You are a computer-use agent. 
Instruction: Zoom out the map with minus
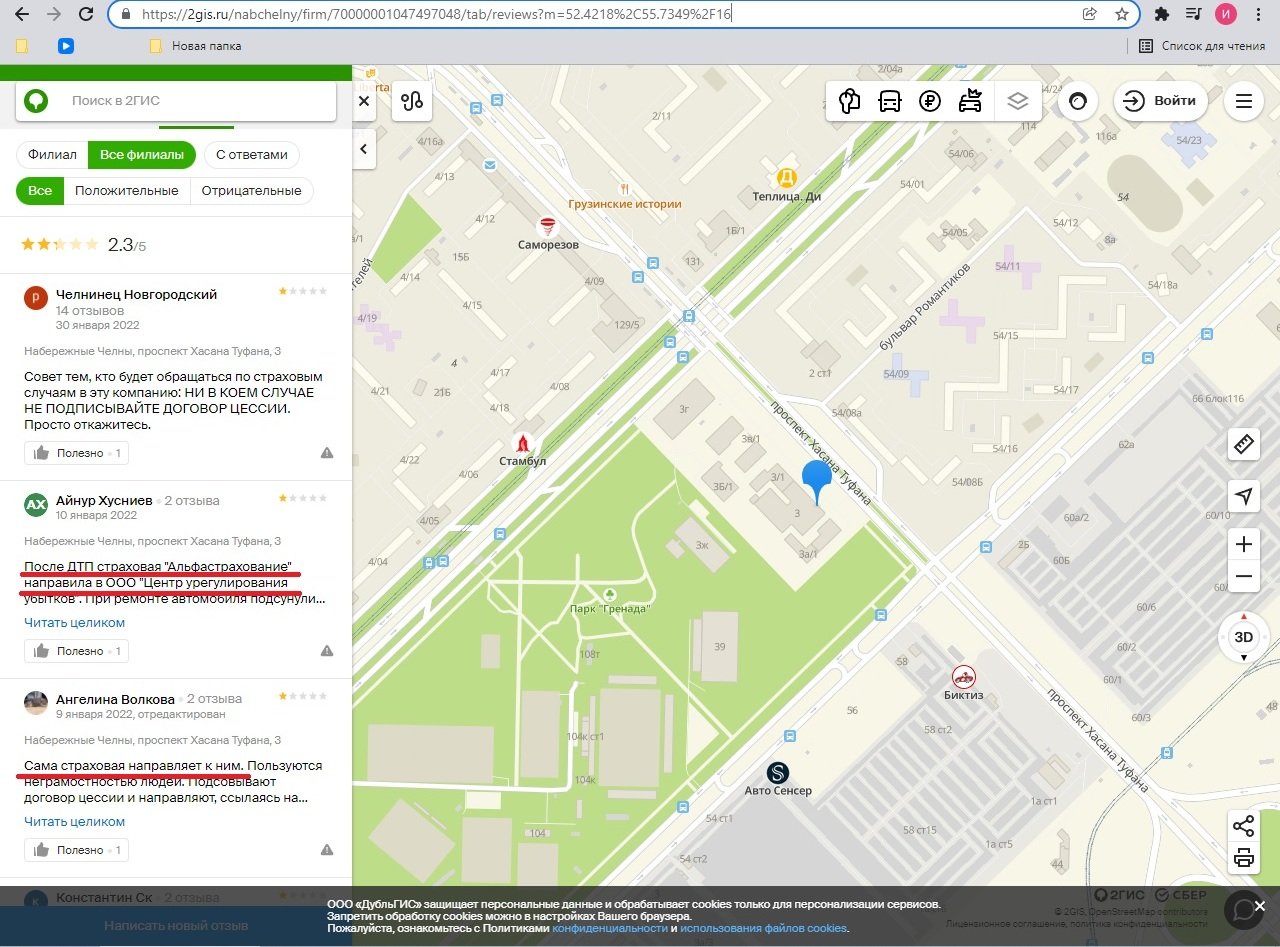pos(1244,577)
